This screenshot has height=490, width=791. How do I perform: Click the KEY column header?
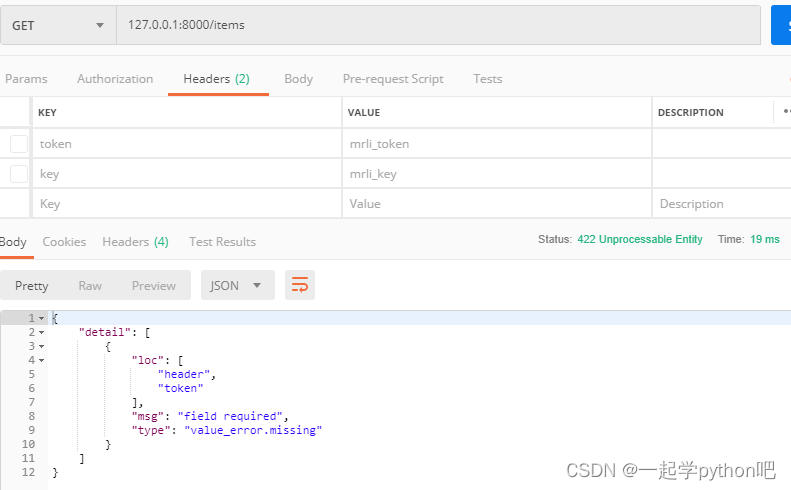click(47, 113)
